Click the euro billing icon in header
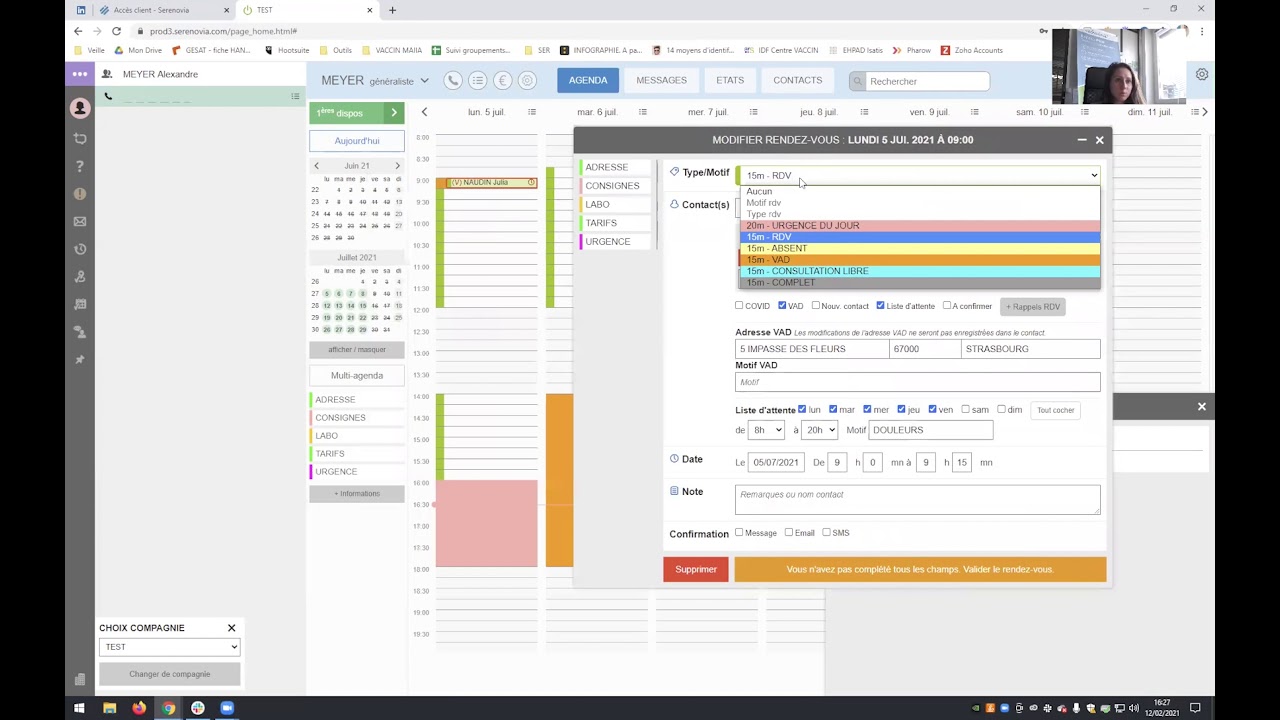The height and width of the screenshot is (720, 1280). [x=503, y=81]
